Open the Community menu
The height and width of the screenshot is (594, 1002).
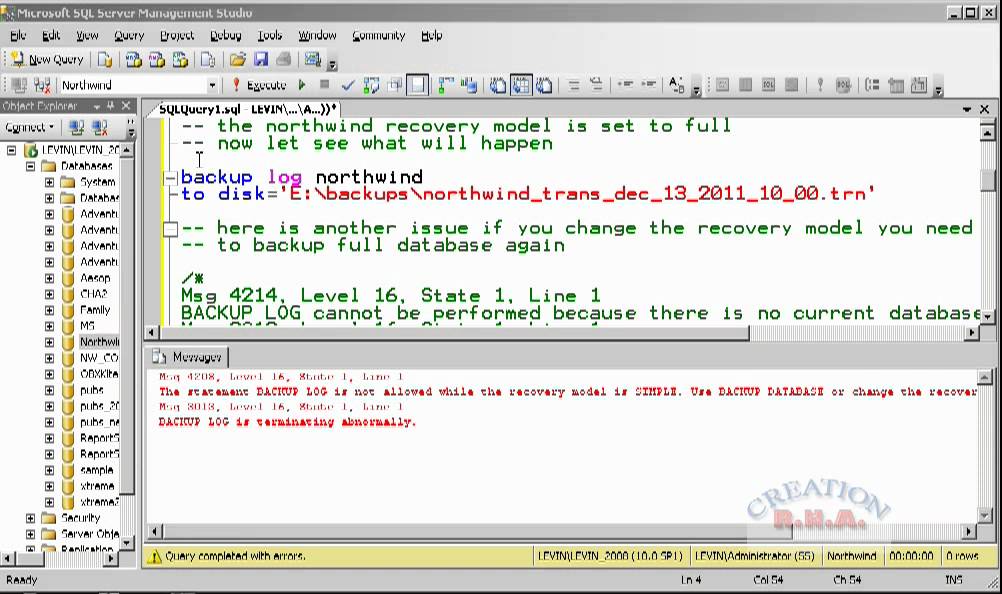[x=378, y=36]
